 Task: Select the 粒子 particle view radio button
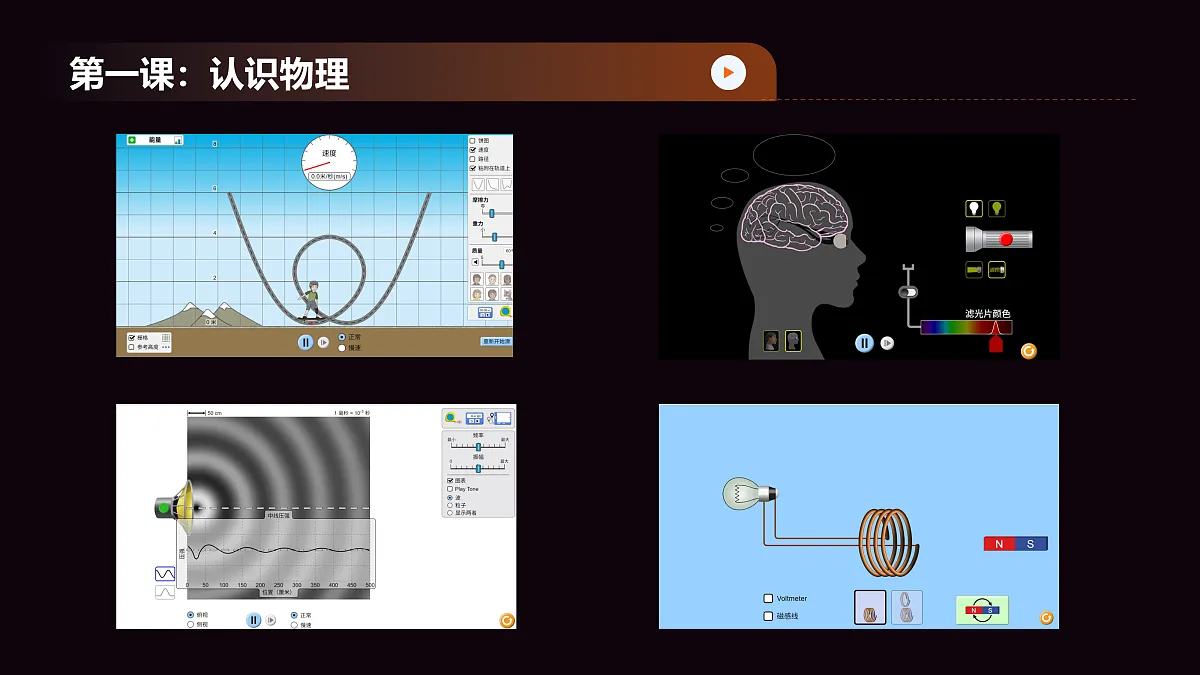(x=450, y=505)
